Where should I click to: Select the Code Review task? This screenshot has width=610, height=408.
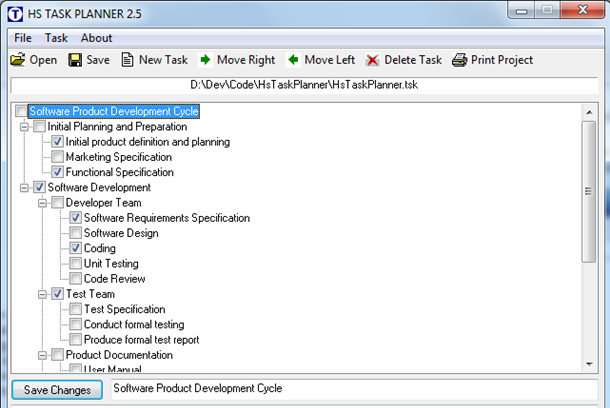click(x=114, y=278)
